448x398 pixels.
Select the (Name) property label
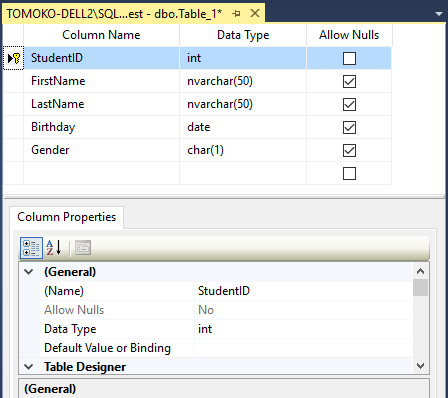pos(64,291)
